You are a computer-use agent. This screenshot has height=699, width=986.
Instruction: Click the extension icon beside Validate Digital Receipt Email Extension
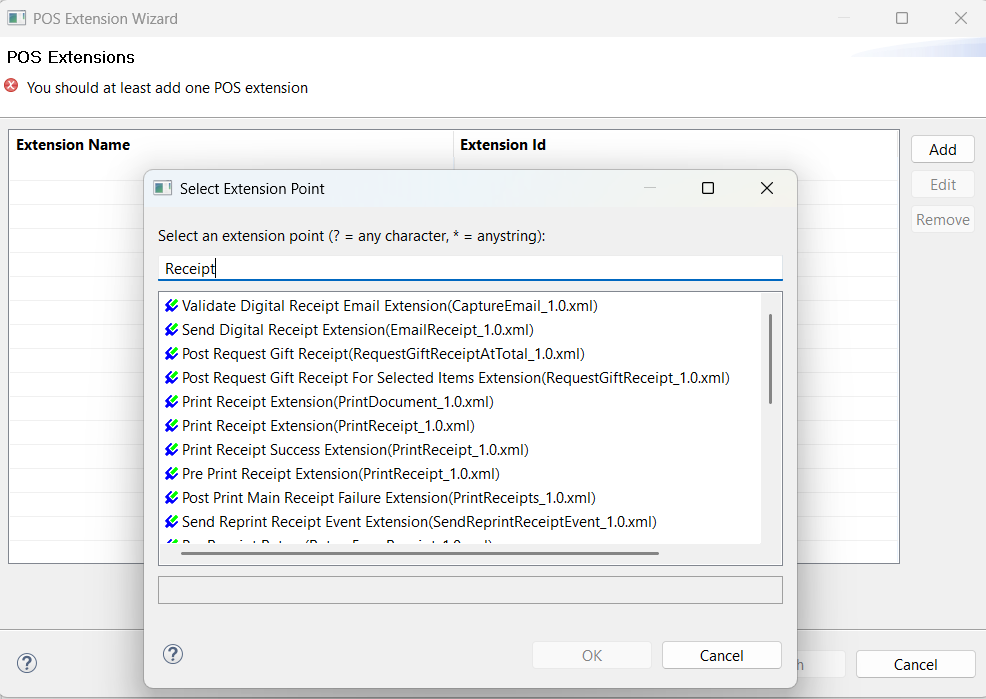[x=169, y=305]
